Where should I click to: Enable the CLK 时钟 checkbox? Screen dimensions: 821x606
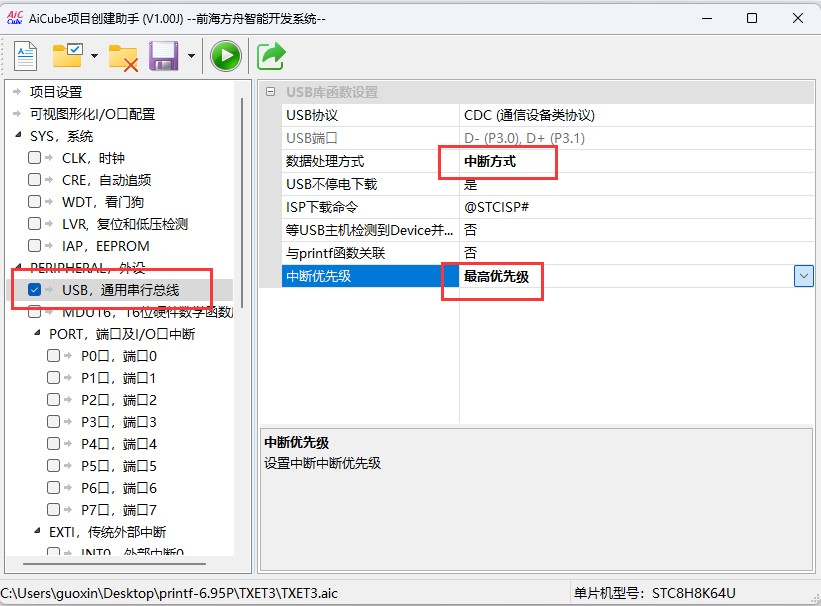click(35, 158)
